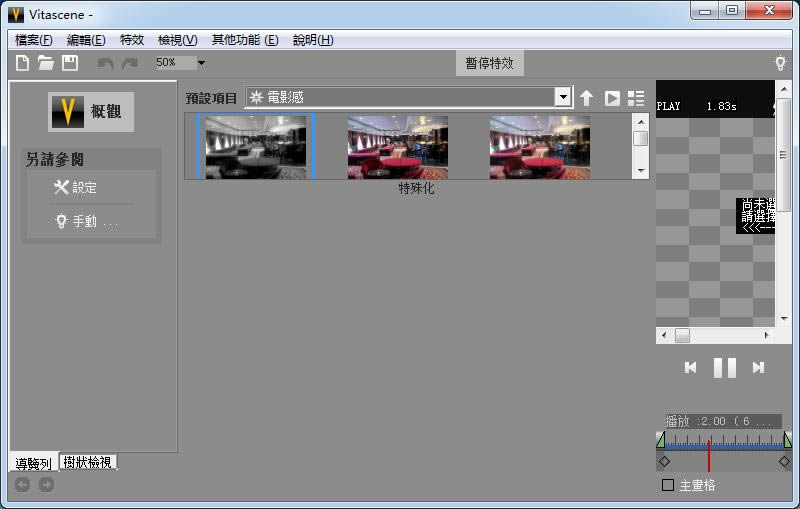Click the wrench-and-screwdriver icon beside 設定

(x=61, y=187)
